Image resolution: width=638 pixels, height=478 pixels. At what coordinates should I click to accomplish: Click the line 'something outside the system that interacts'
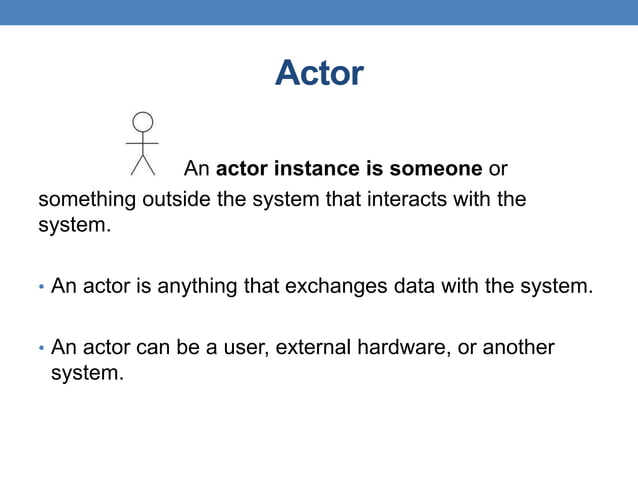click(x=282, y=200)
